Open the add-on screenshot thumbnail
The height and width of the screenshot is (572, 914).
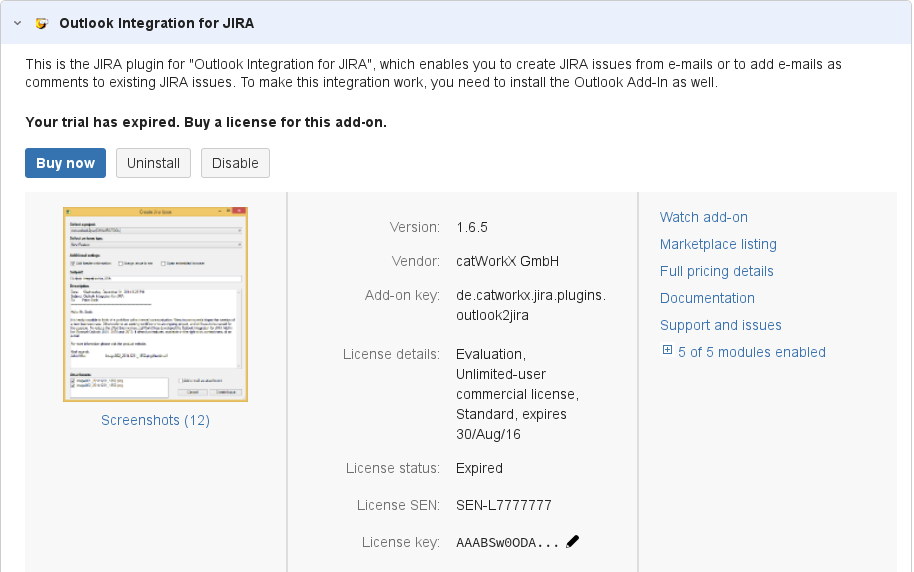point(155,304)
